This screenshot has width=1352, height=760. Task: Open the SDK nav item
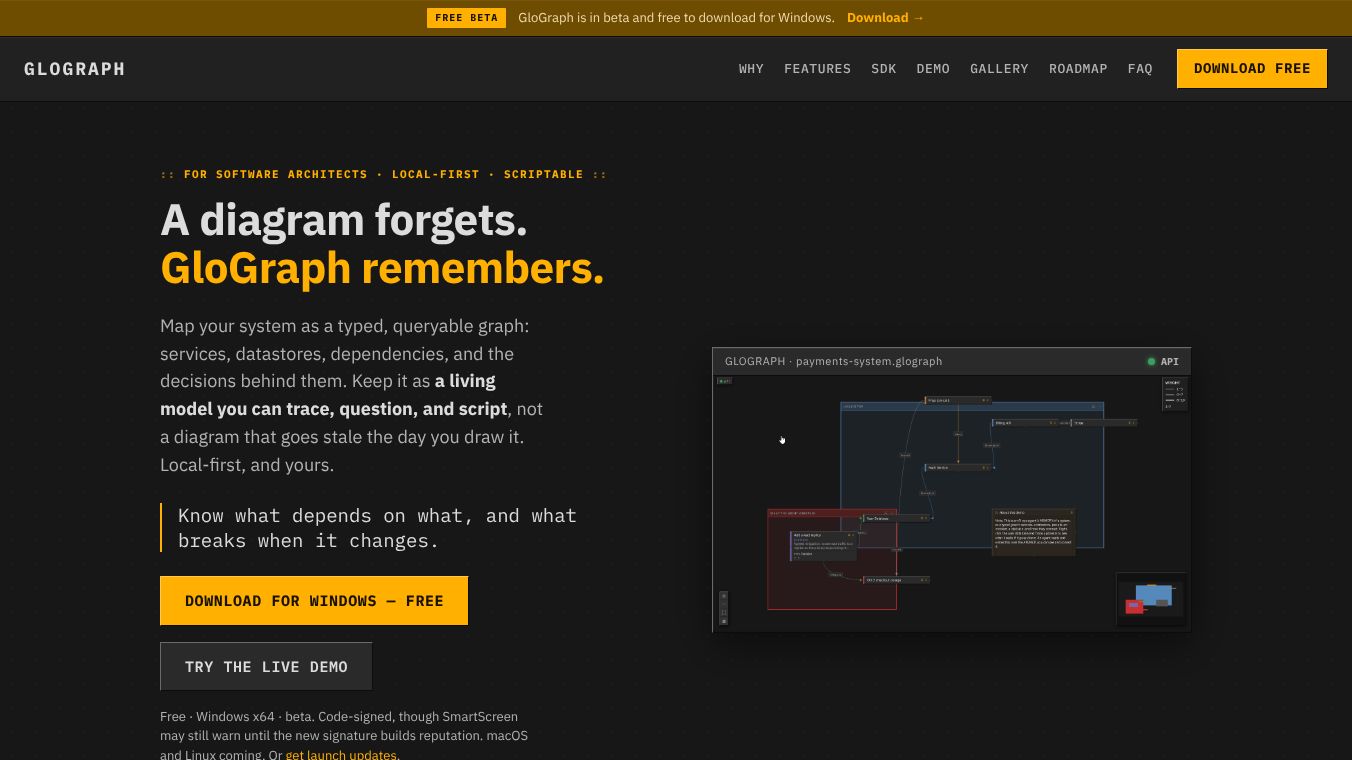884,69
